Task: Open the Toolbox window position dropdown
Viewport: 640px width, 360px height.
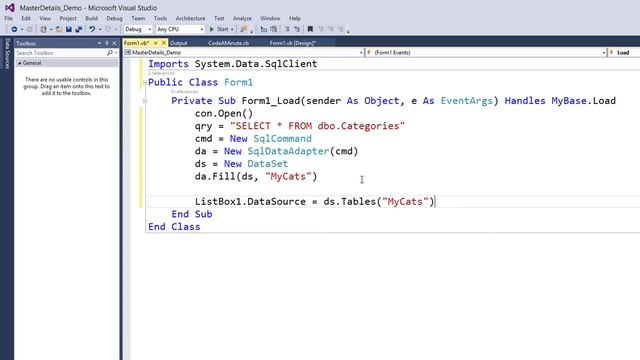Action: tap(99, 43)
